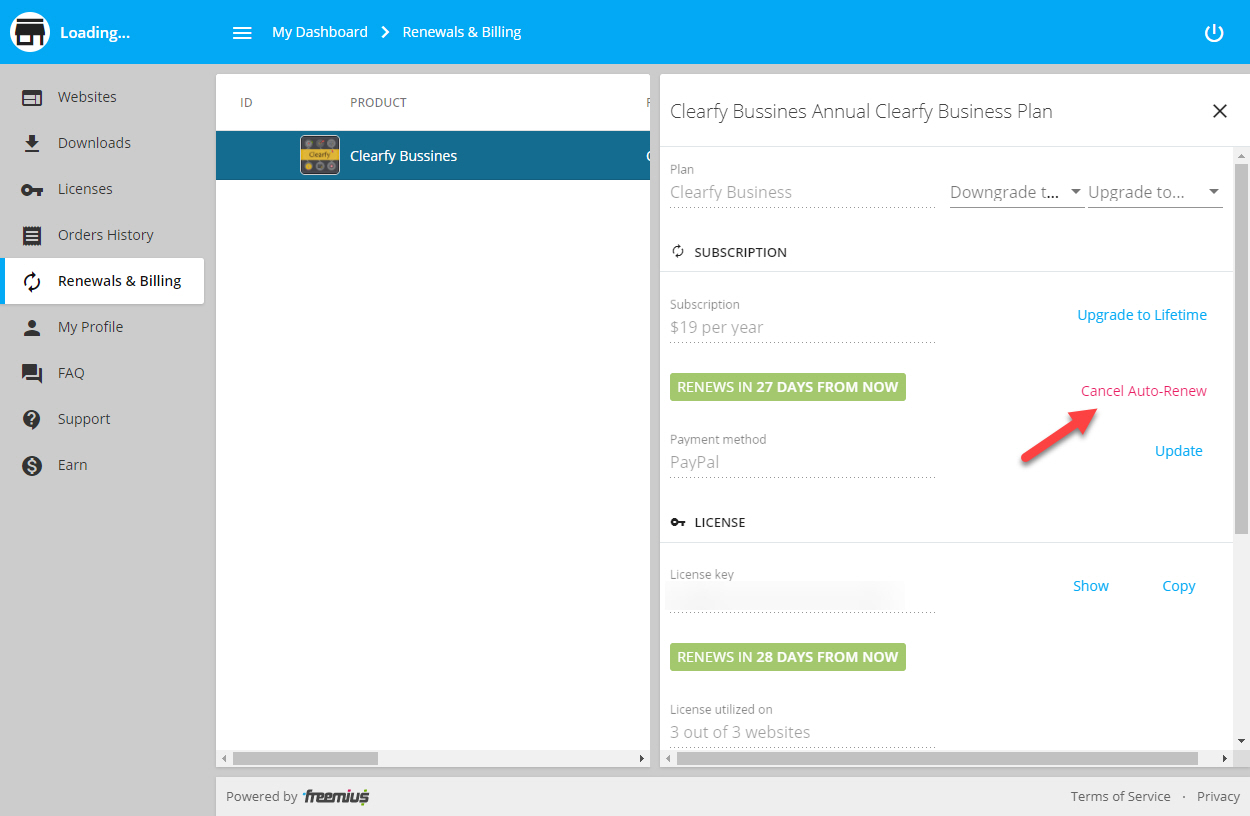The height and width of the screenshot is (816, 1250).
Task: Click product table scroll right arrow
Action: [642, 759]
